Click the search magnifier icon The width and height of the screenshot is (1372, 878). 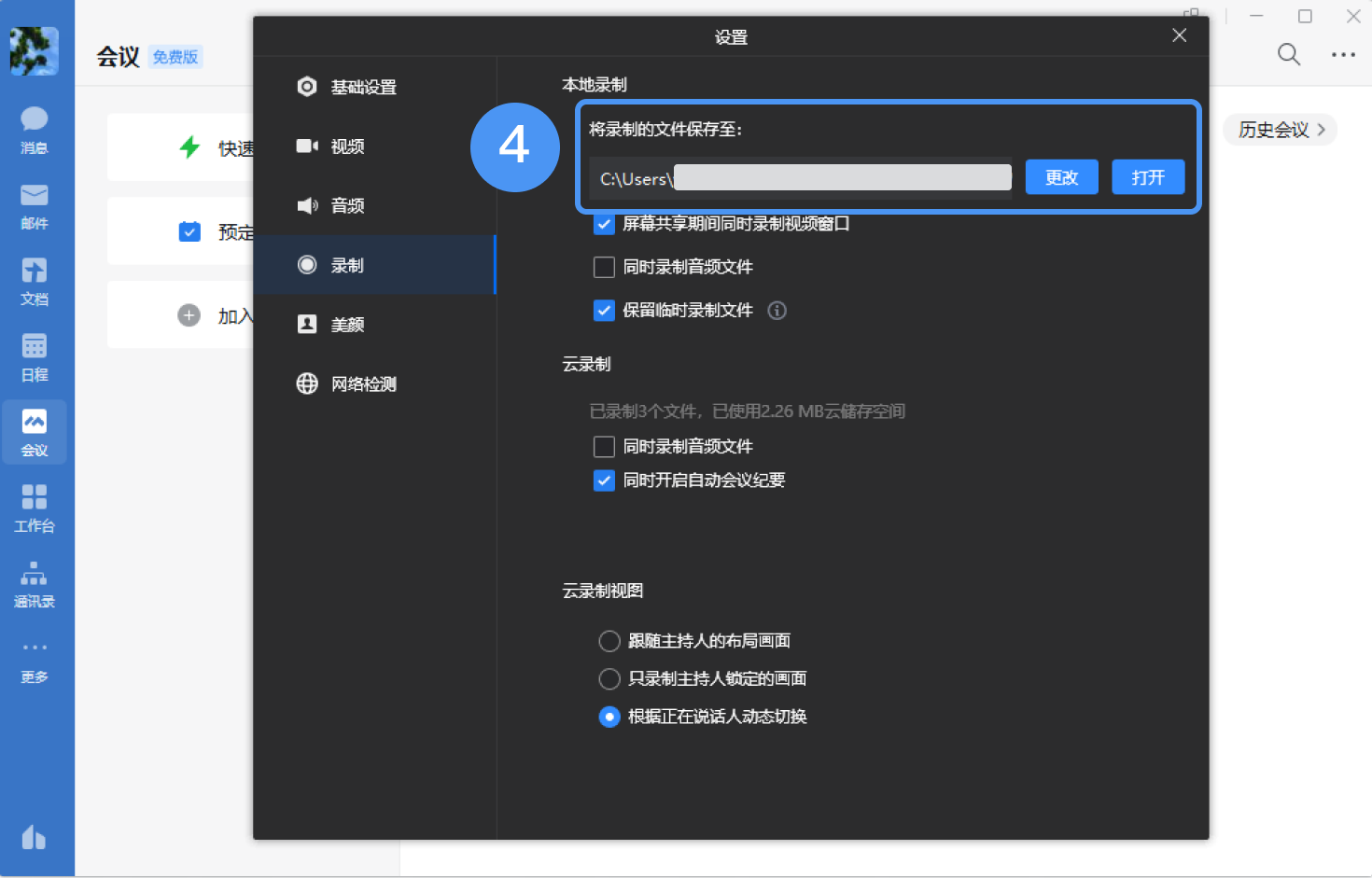(x=1288, y=54)
